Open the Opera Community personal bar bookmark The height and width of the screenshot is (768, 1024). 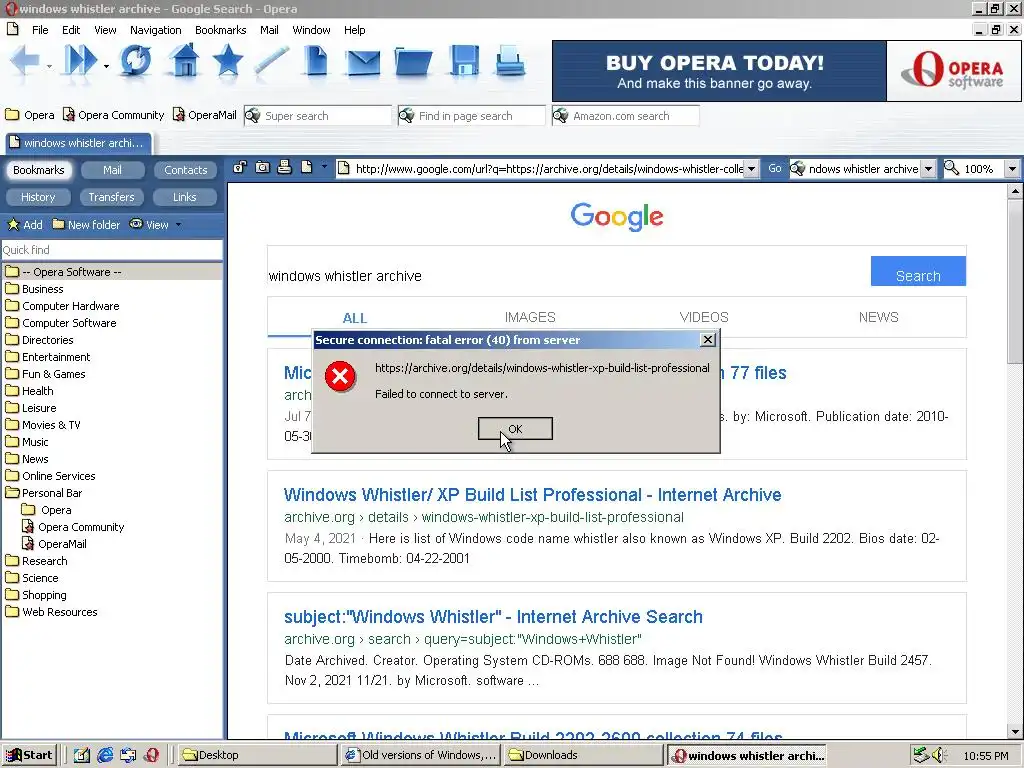point(114,115)
